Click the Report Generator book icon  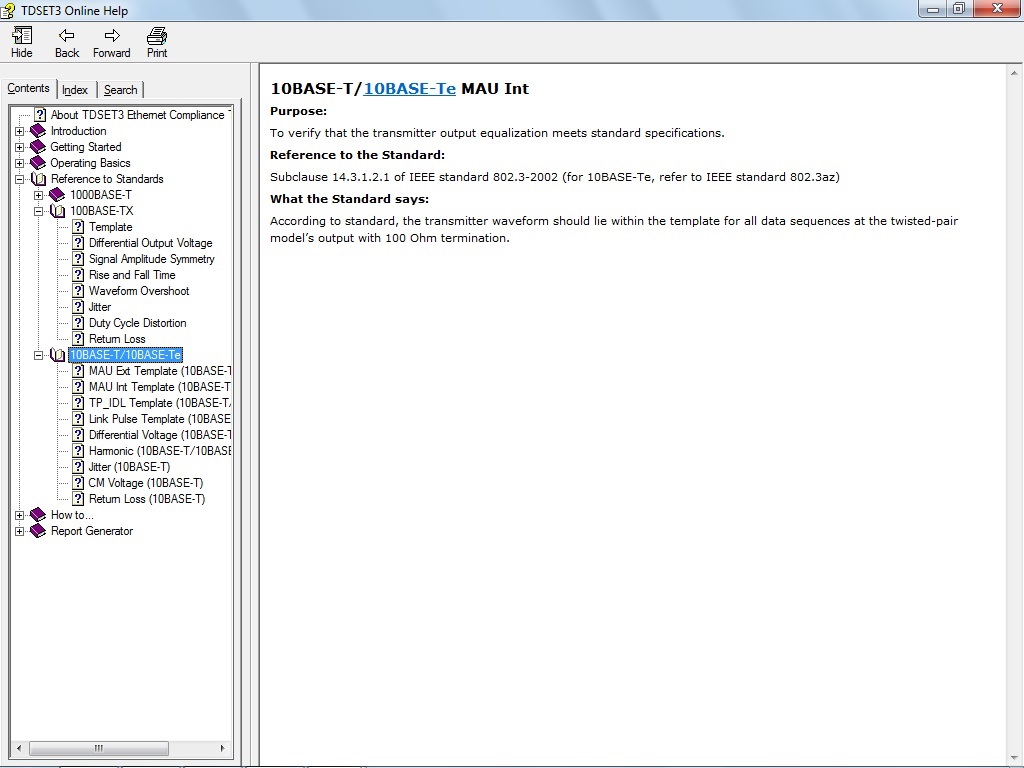(x=39, y=531)
